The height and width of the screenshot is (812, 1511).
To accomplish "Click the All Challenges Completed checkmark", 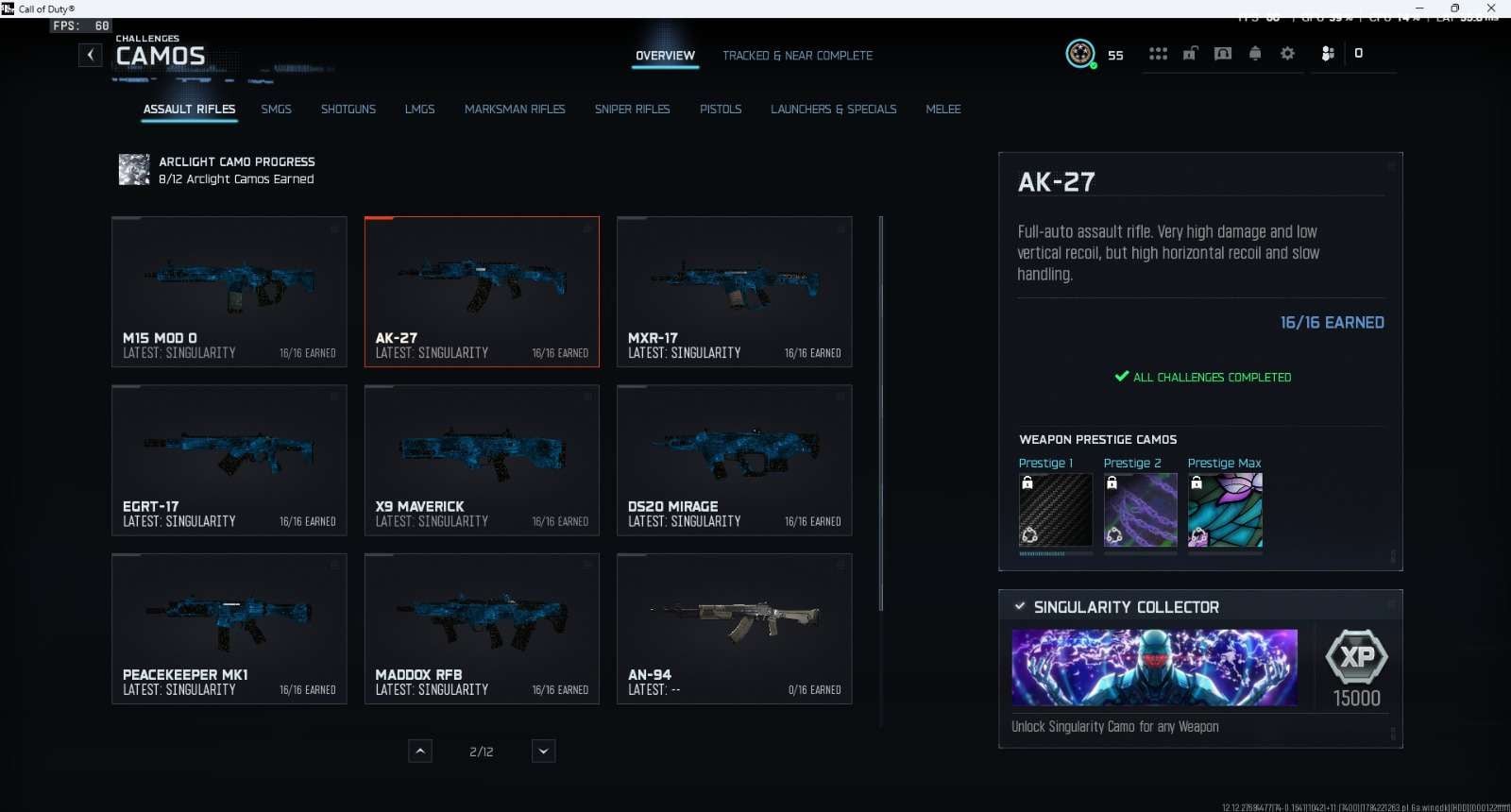I will [1122, 376].
